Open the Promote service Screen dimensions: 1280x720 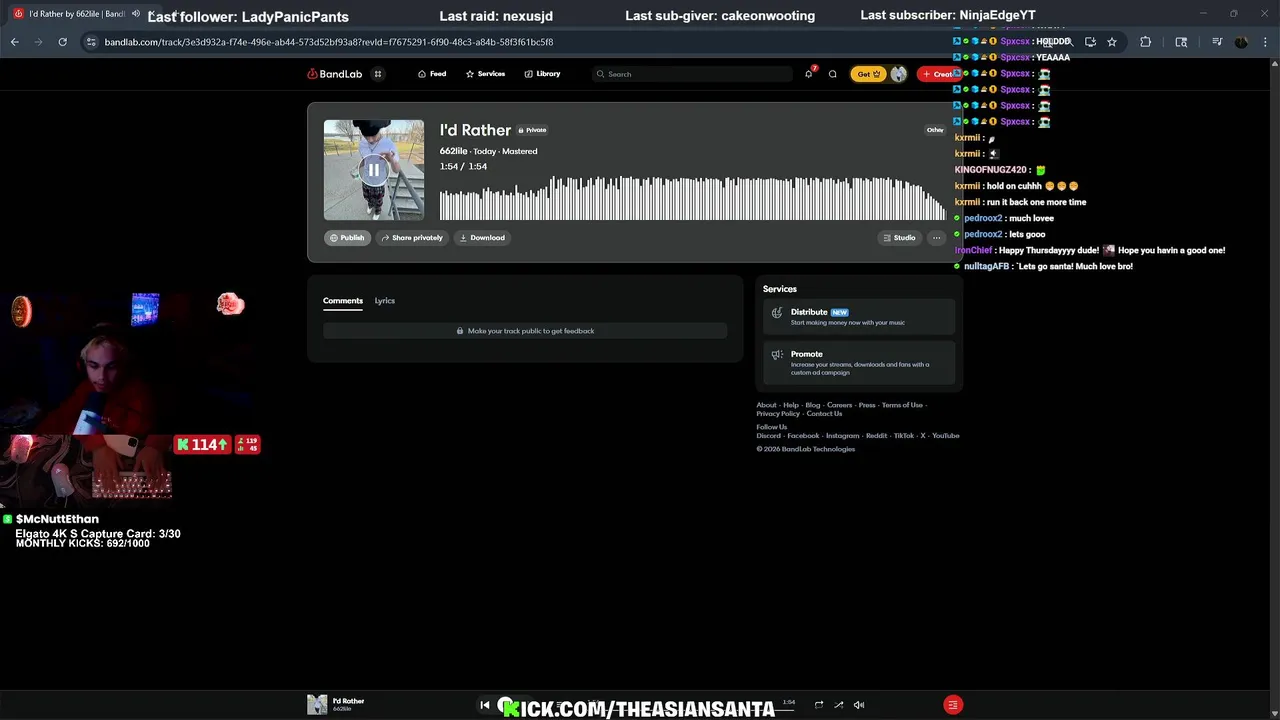859,363
